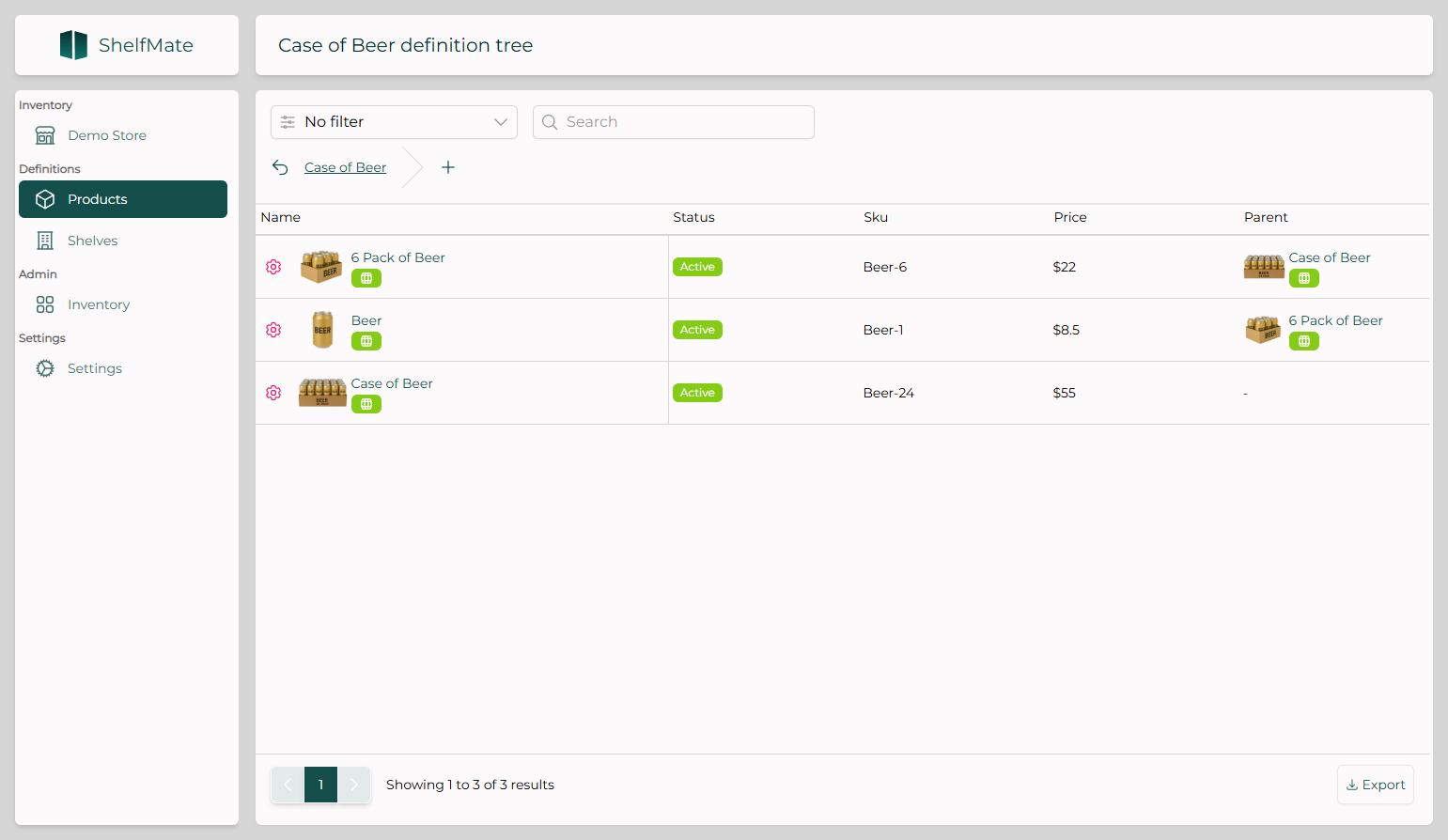Click the gear icon for 6 Pack of Beer
Image resolution: width=1448 pixels, height=840 pixels.
[273, 267]
